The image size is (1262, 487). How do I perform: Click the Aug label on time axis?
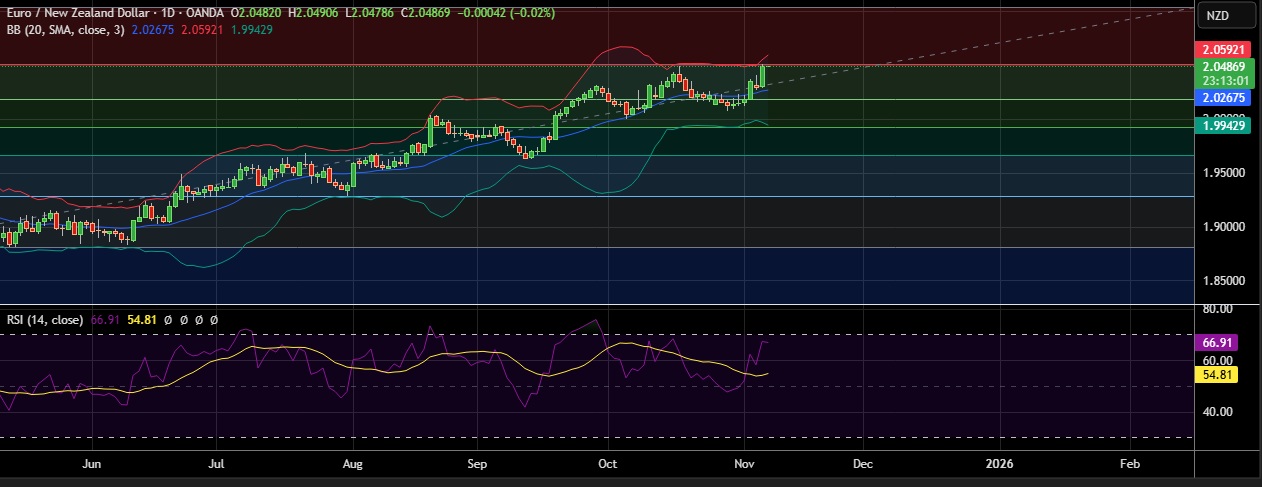coord(351,464)
